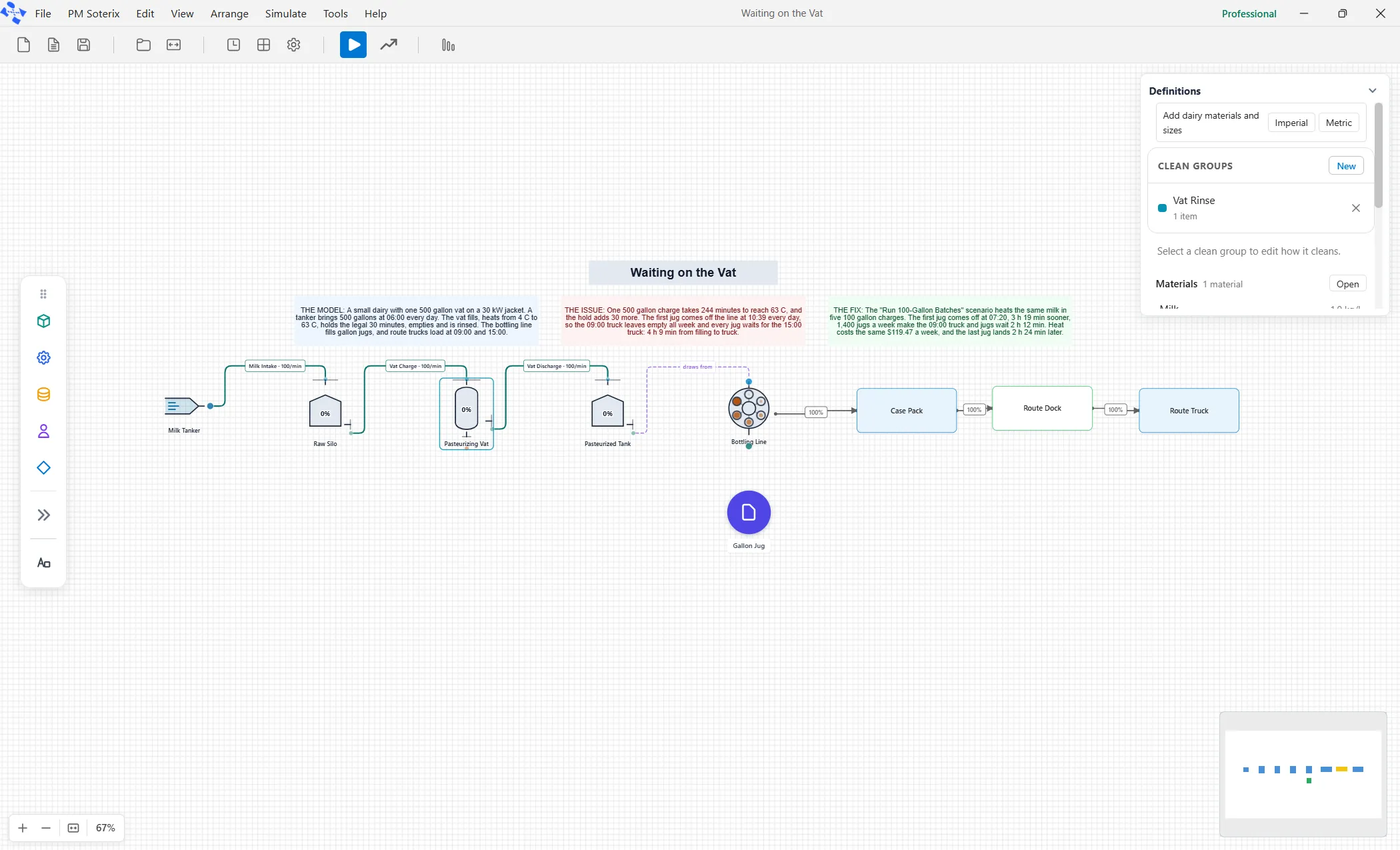Open the trend chart icon
1400x850 pixels.
389,45
